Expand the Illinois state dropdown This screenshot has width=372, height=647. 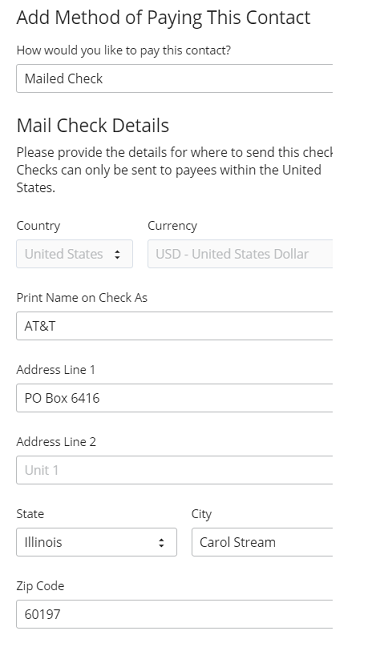pyautogui.click(x=97, y=542)
